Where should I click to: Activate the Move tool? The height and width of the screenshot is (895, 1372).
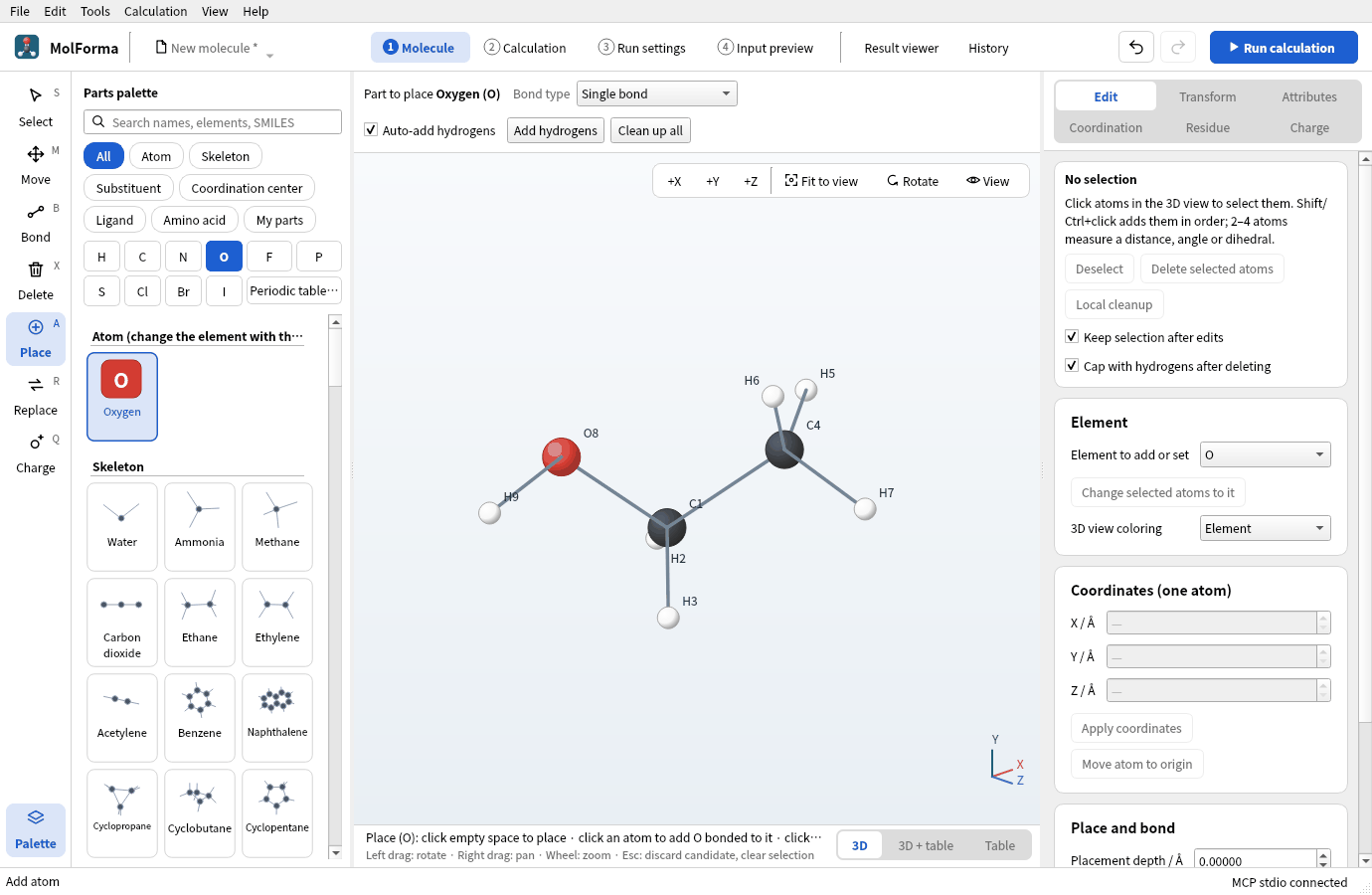point(36,165)
